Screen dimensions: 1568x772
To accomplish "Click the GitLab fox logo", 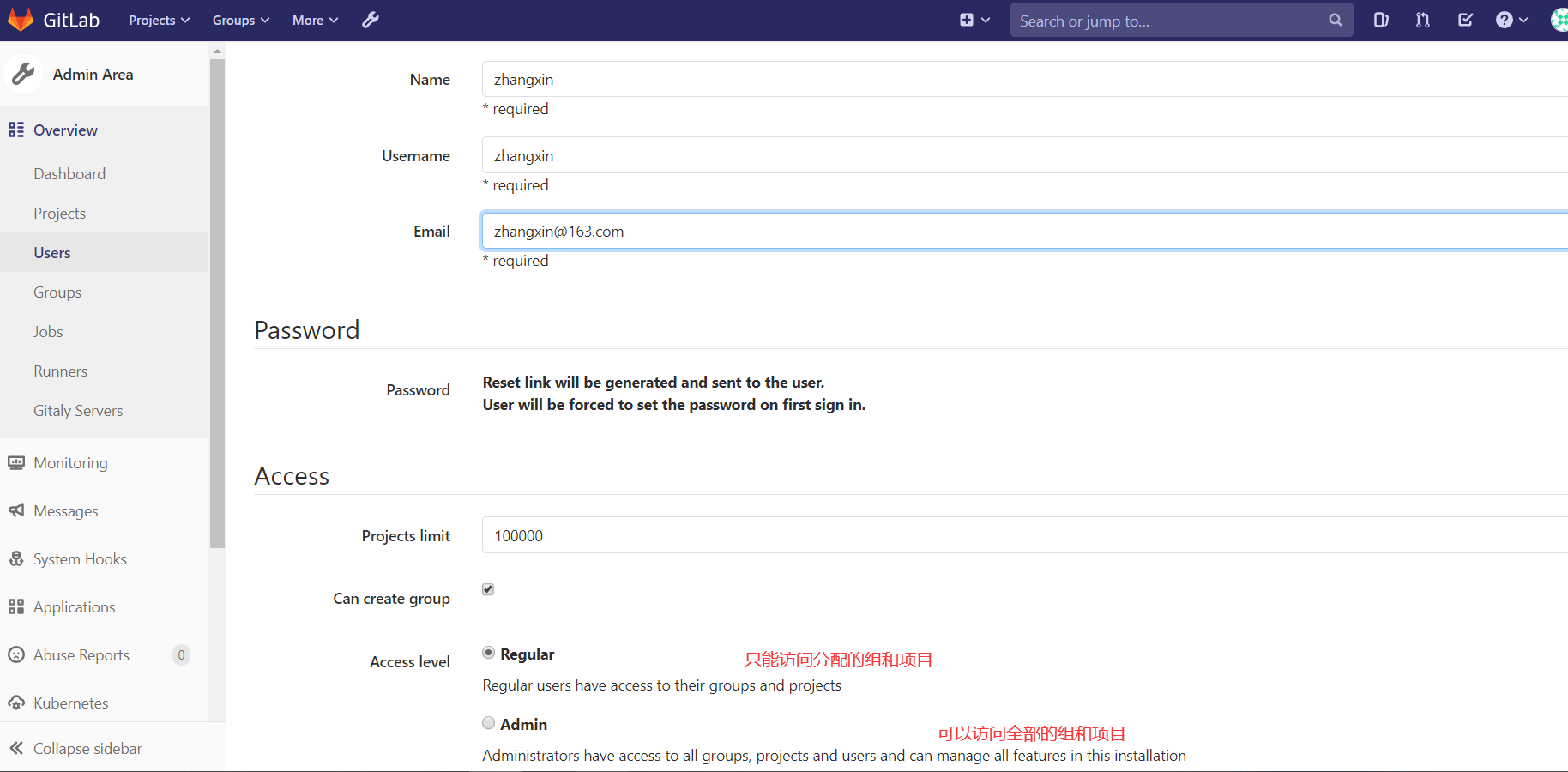I will tap(21, 20).
